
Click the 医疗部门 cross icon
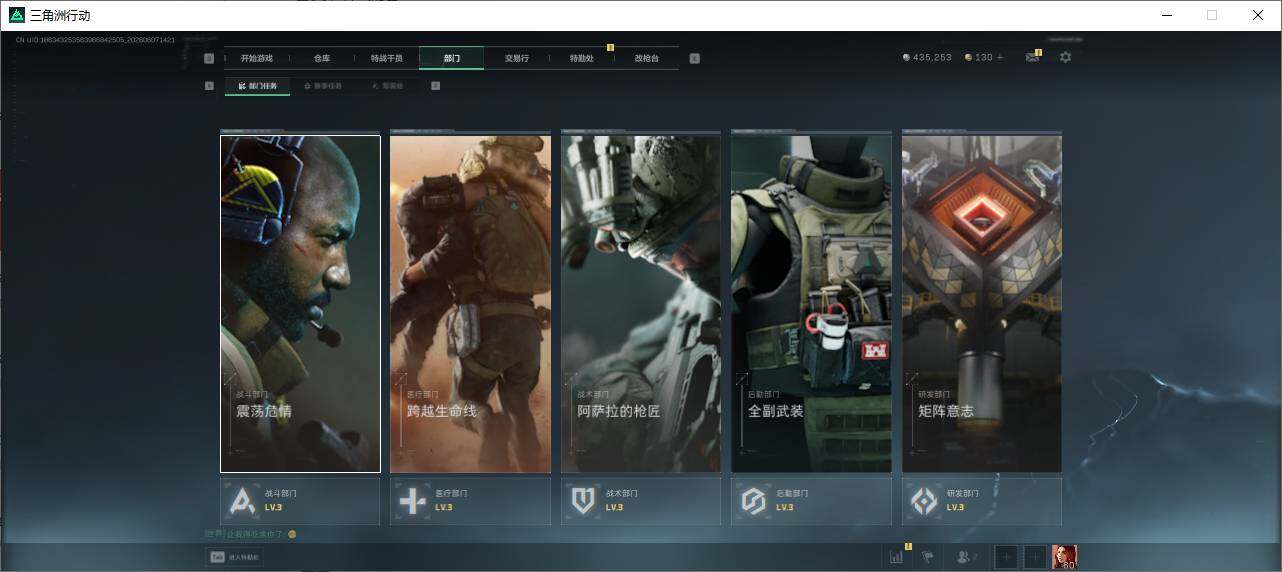pyautogui.click(x=413, y=501)
